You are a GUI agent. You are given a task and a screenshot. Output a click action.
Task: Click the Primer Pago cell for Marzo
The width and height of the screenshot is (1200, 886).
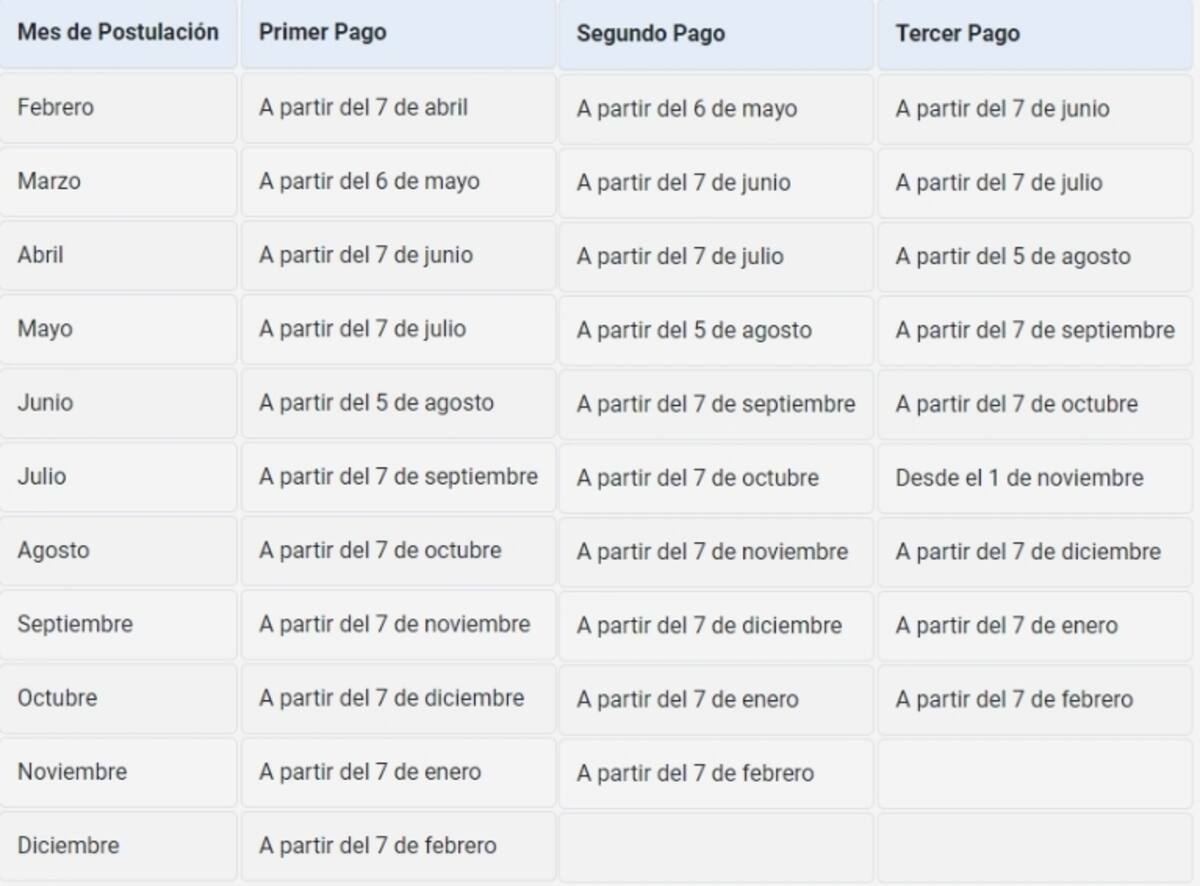pyautogui.click(x=369, y=181)
